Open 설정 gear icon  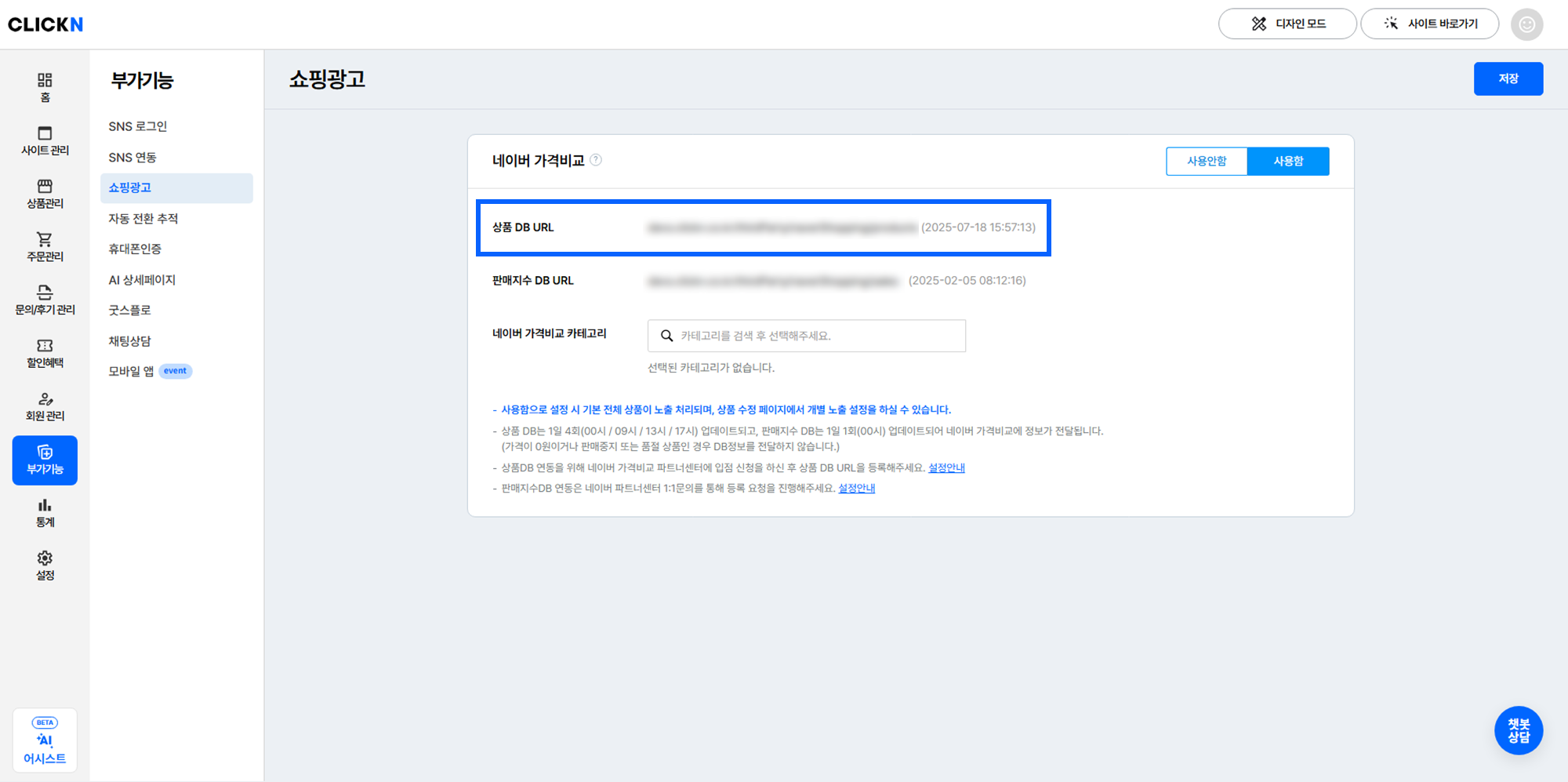pos(45,566)
